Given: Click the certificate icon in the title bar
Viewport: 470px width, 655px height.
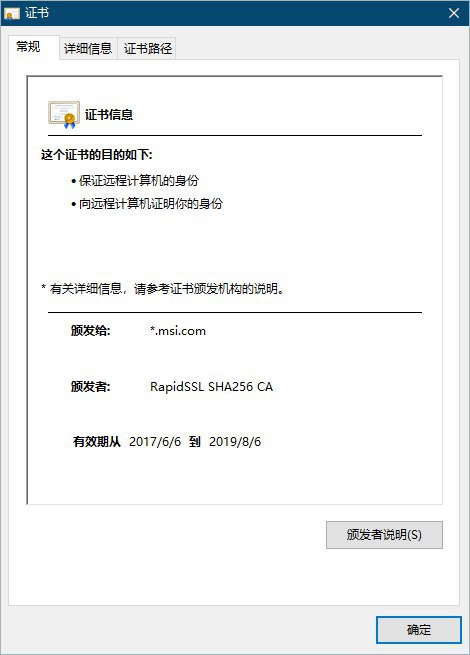Looking at the screenshot, I should point(12,13).
